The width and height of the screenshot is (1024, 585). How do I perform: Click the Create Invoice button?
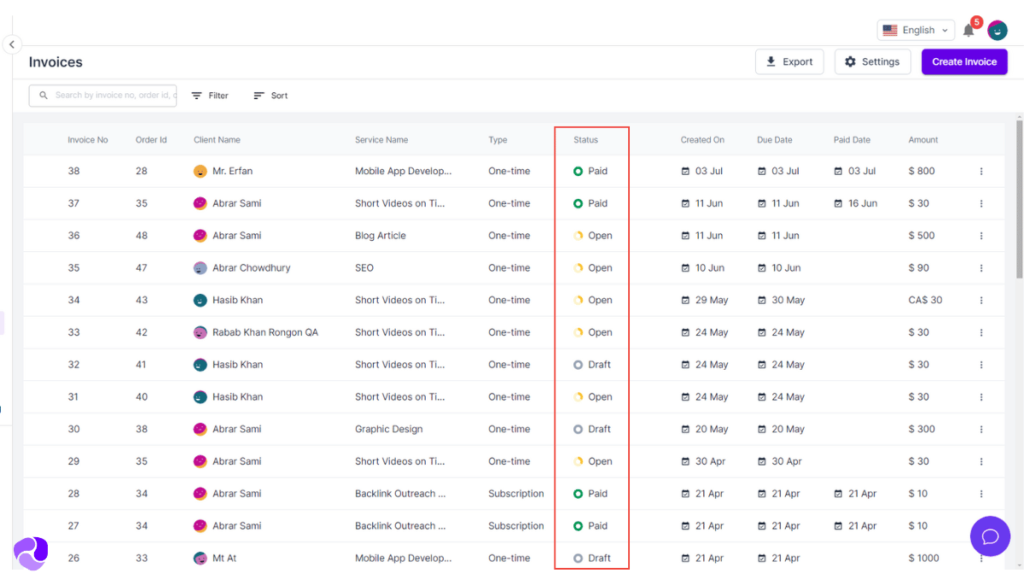(964, 62)
